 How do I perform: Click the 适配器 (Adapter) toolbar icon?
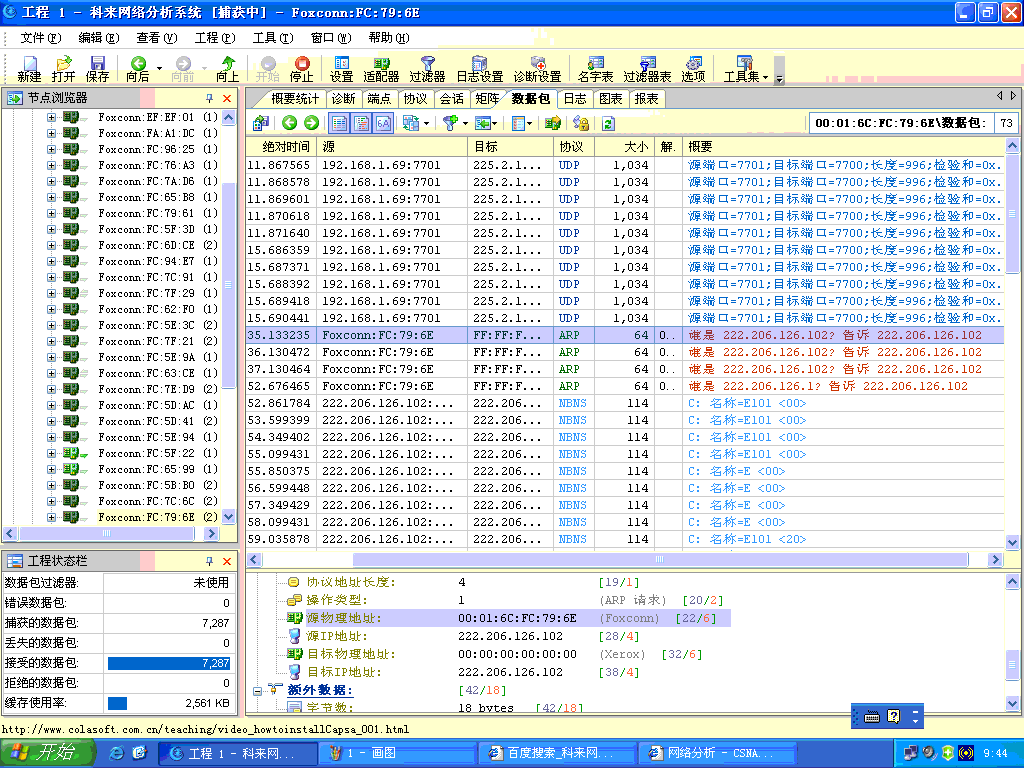point(381,68)
